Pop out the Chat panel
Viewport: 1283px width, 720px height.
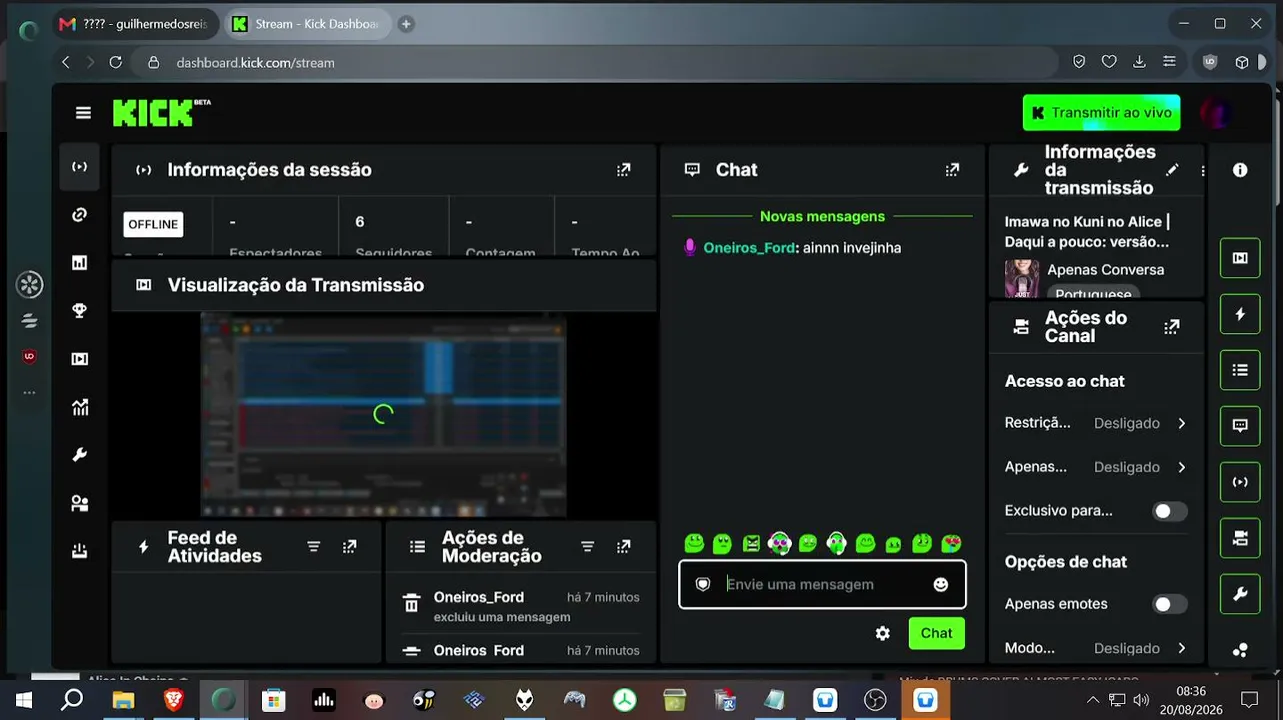pos(952,170)
